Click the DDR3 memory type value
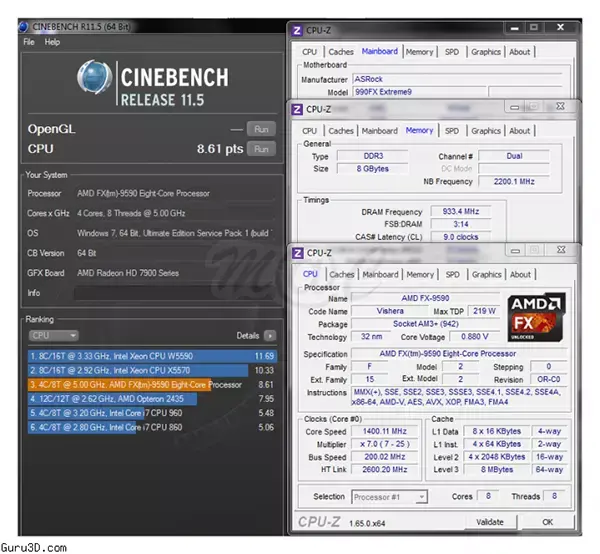The width and height of the screenshot is (600, 554). pyautogui.click(x=373, y=156)
